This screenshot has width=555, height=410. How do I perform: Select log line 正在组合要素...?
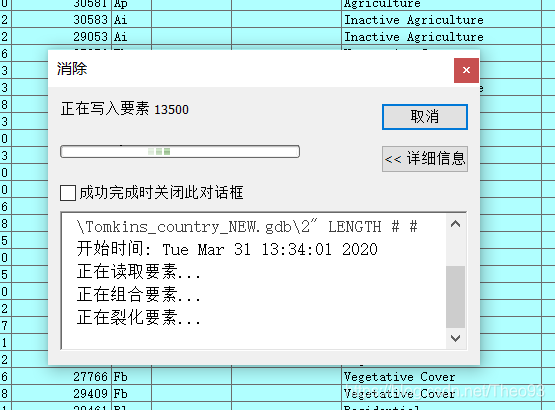[139, 295]
